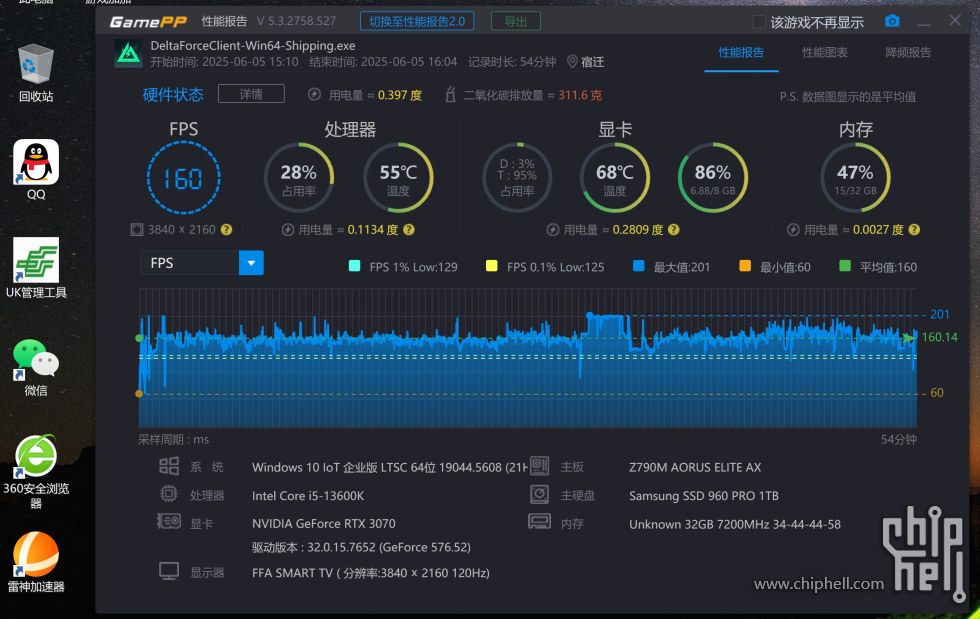Click the 最小值 orange legend swatch
Image resolution: width=980 pixels, height=619 pixels.
(x=745, y=266)
